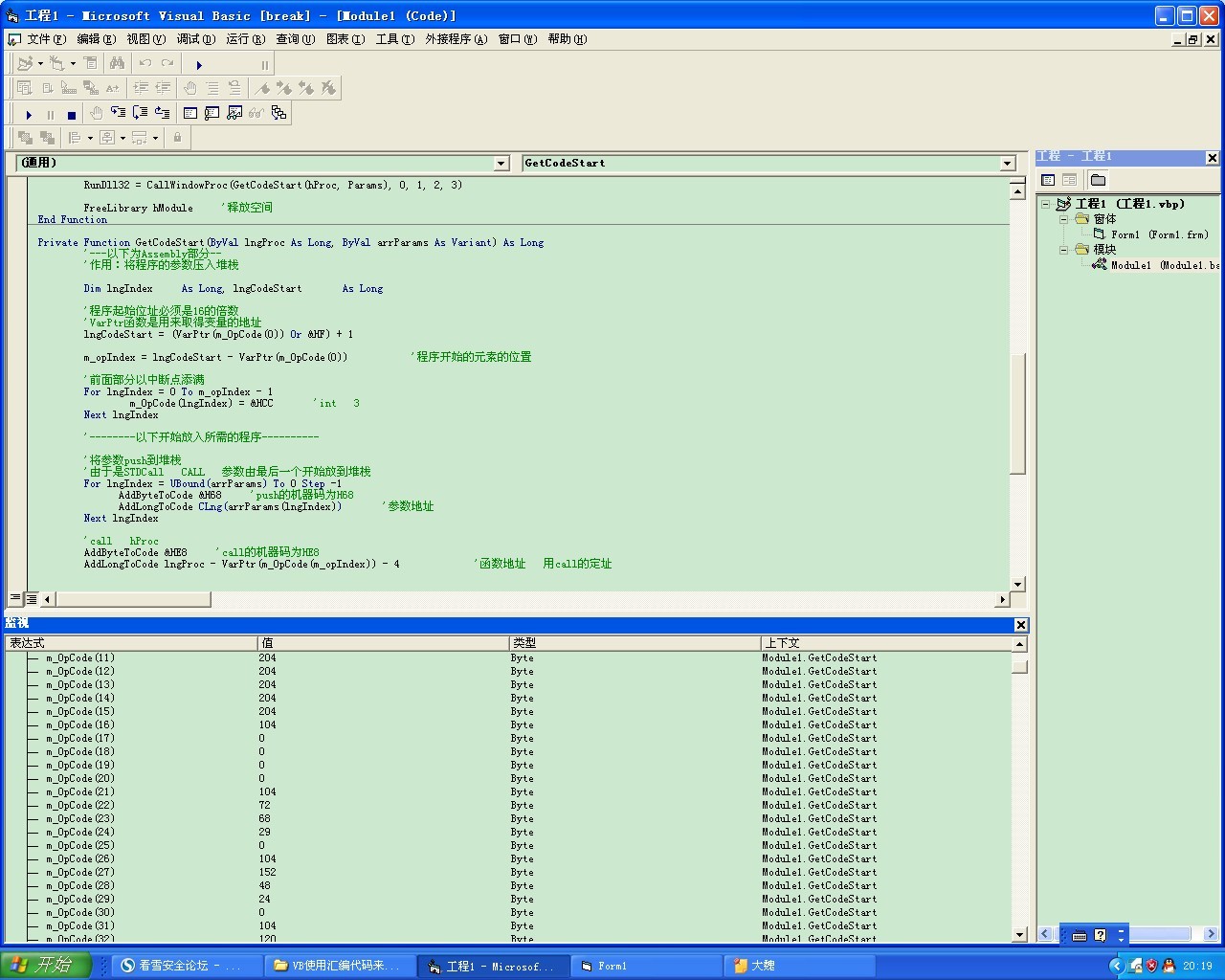This screenshot has width=1225, height=980.
Task: Switch to Full Module View at code pane bottom
Action: pyautogui.click(x=31, y=598)
